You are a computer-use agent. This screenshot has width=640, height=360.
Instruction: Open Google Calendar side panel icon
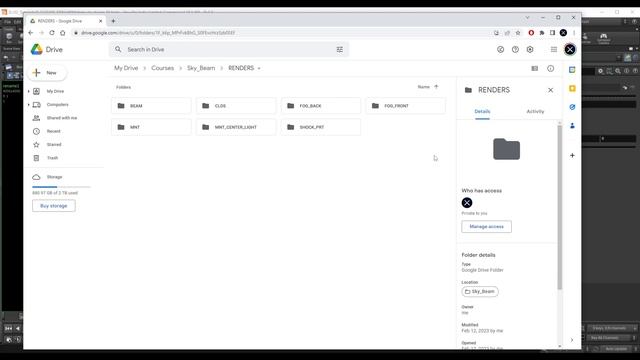coord(572,70)
